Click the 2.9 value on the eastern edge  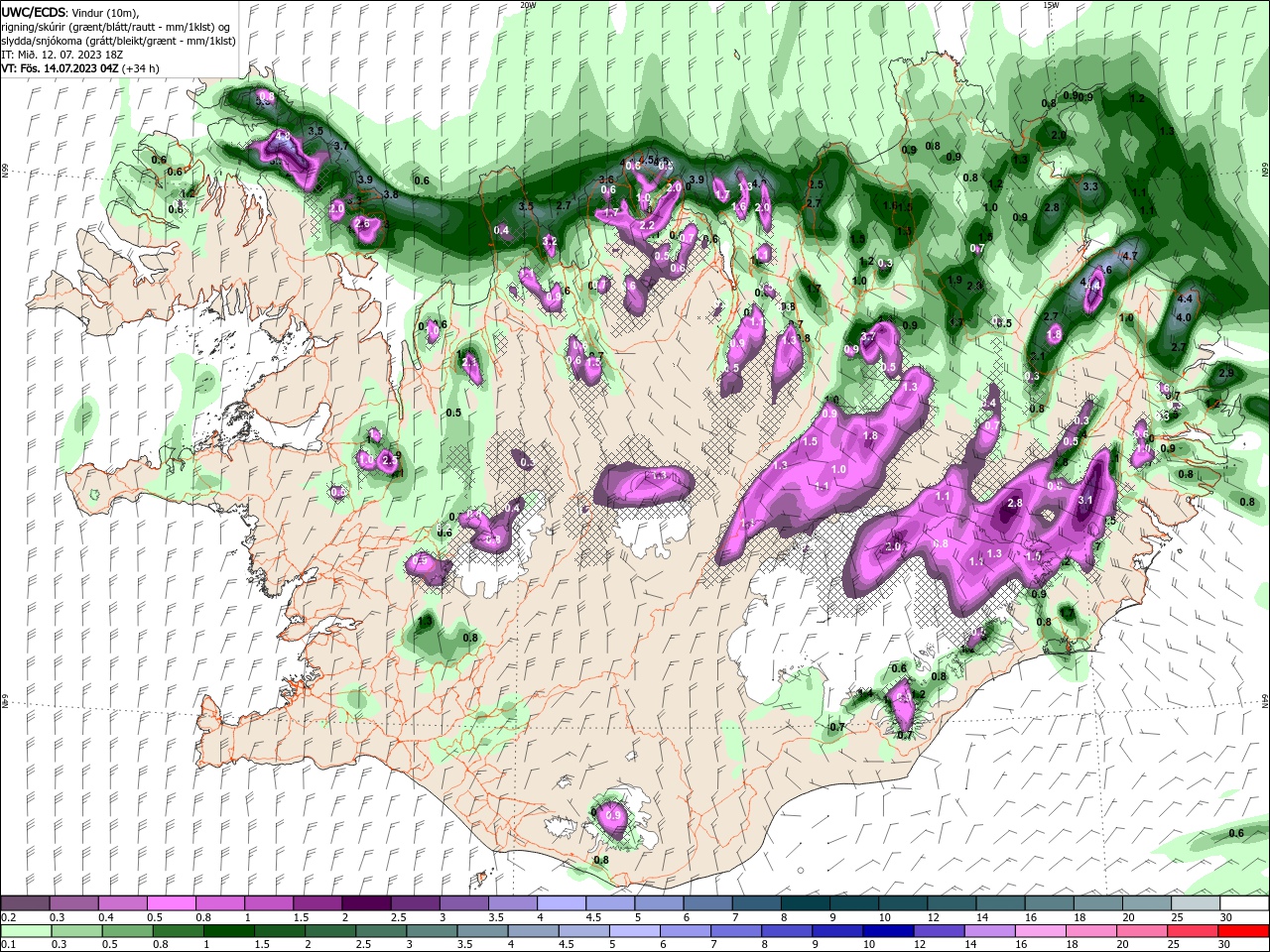pyautogui.click(x=1225, y=373)
